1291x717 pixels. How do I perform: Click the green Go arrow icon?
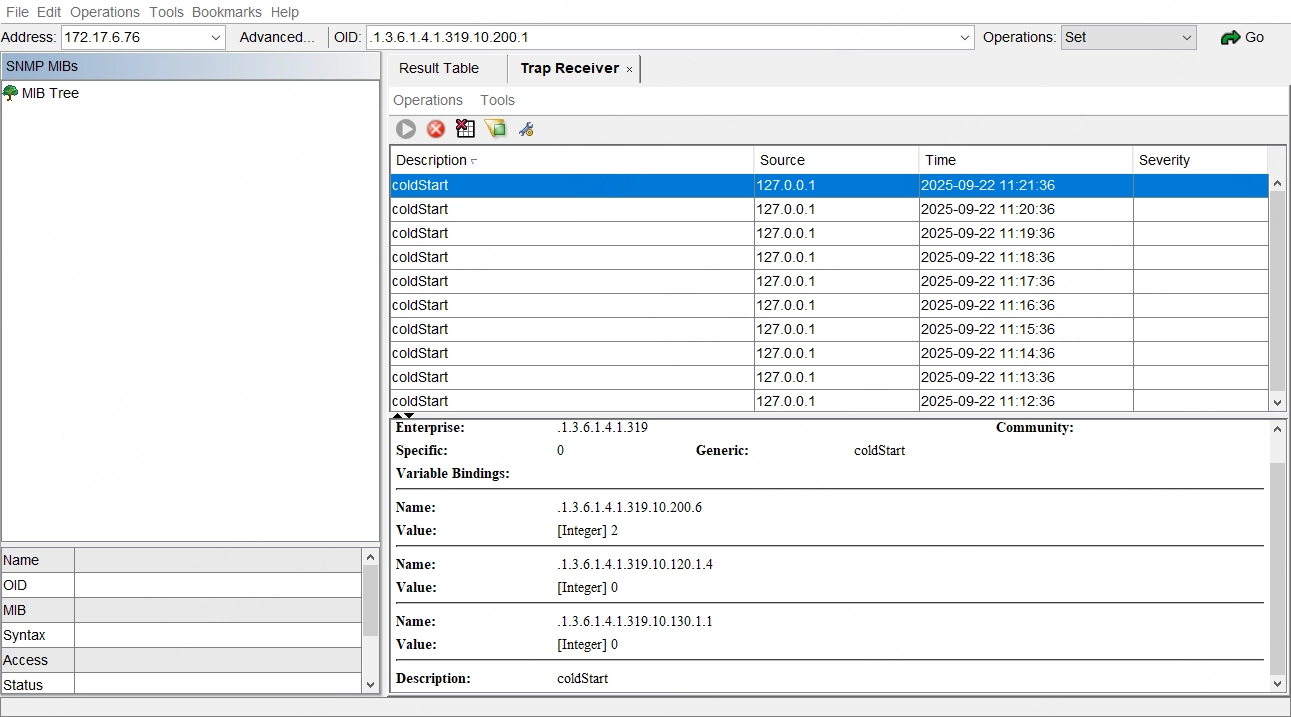(1242, 37)
